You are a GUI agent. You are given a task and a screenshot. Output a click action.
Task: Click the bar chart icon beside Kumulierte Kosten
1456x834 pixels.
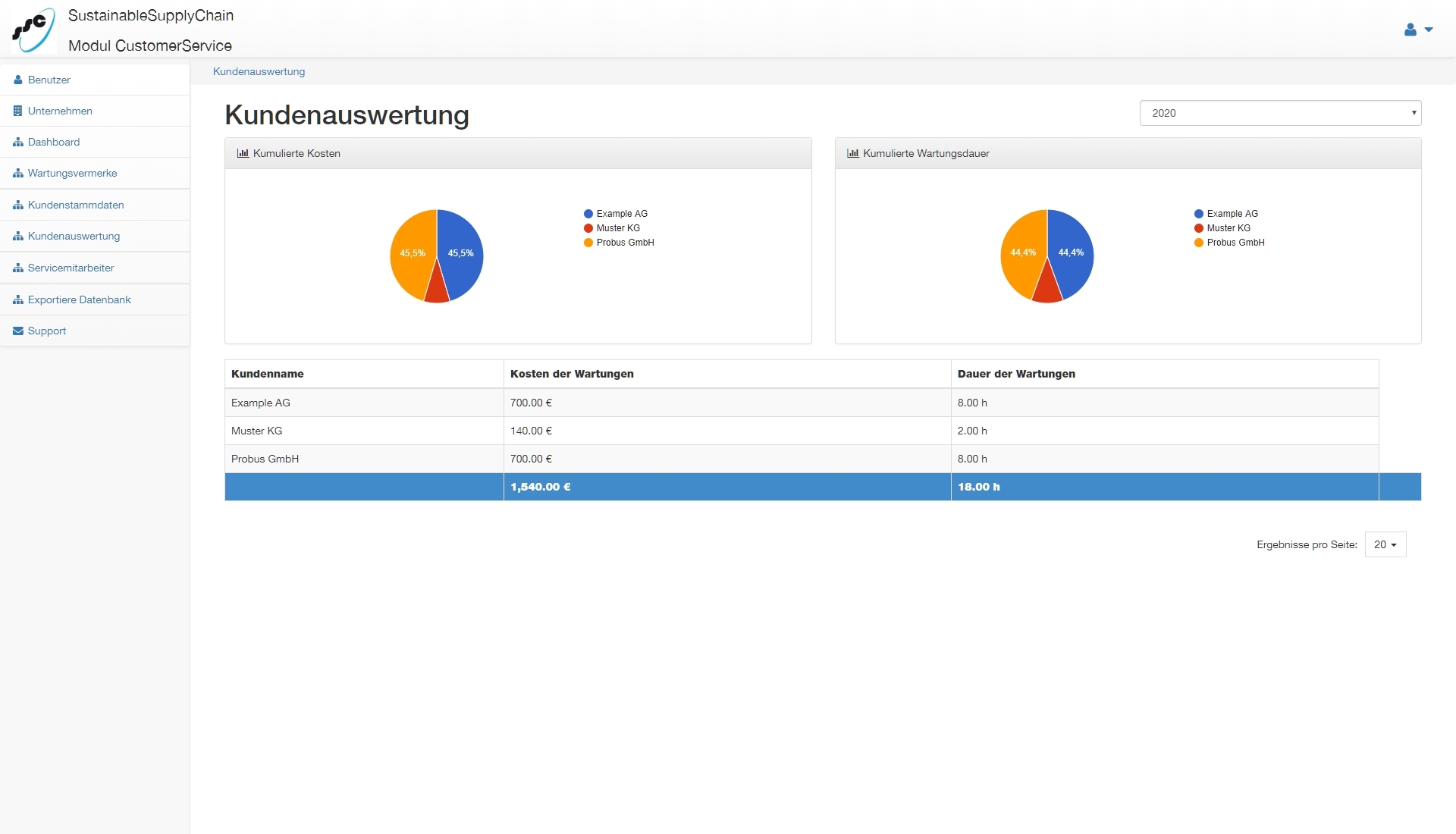click(x=243, y=153)
